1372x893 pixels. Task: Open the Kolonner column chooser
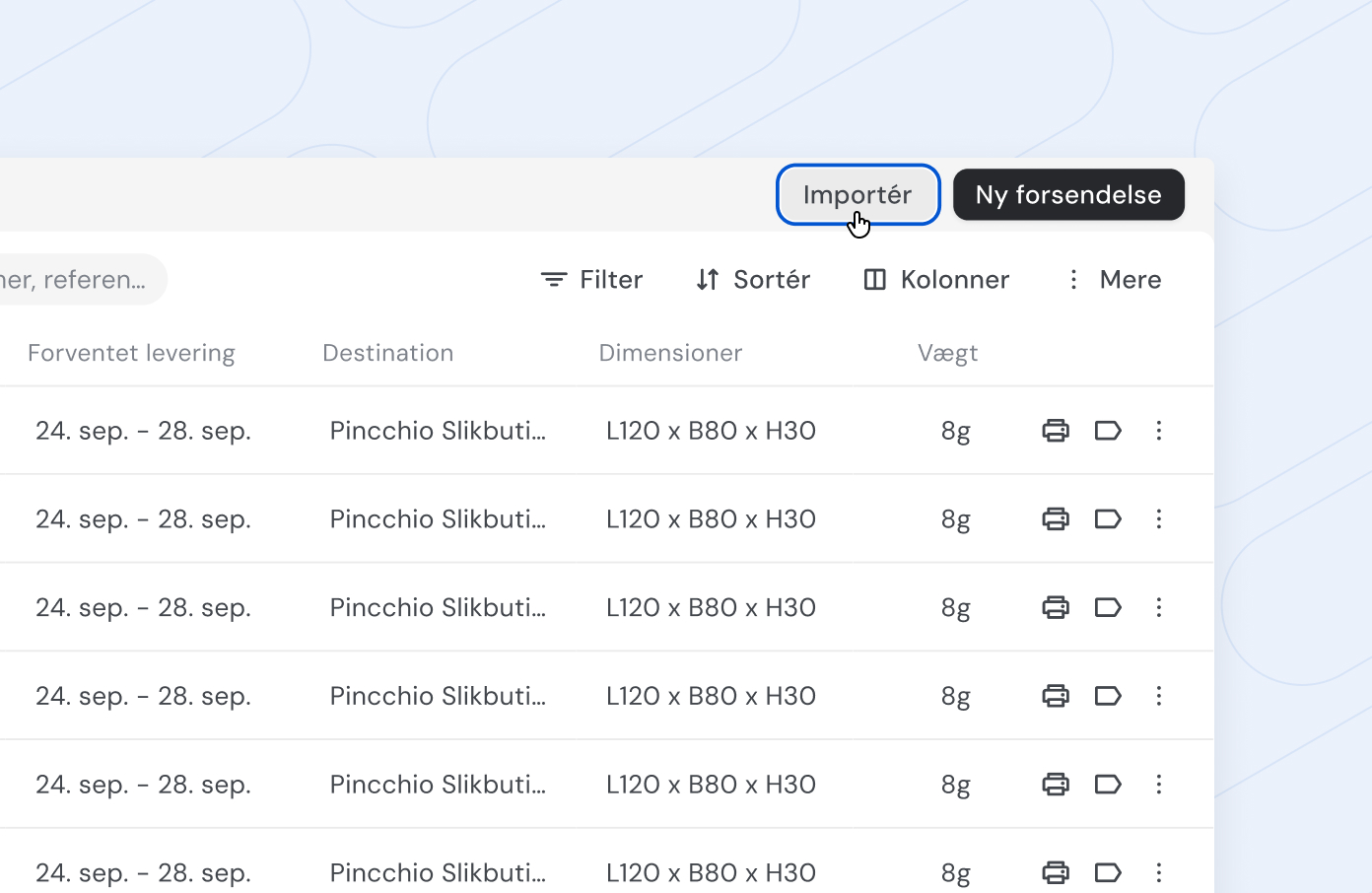pyautogui.click(x=936, y=280)
